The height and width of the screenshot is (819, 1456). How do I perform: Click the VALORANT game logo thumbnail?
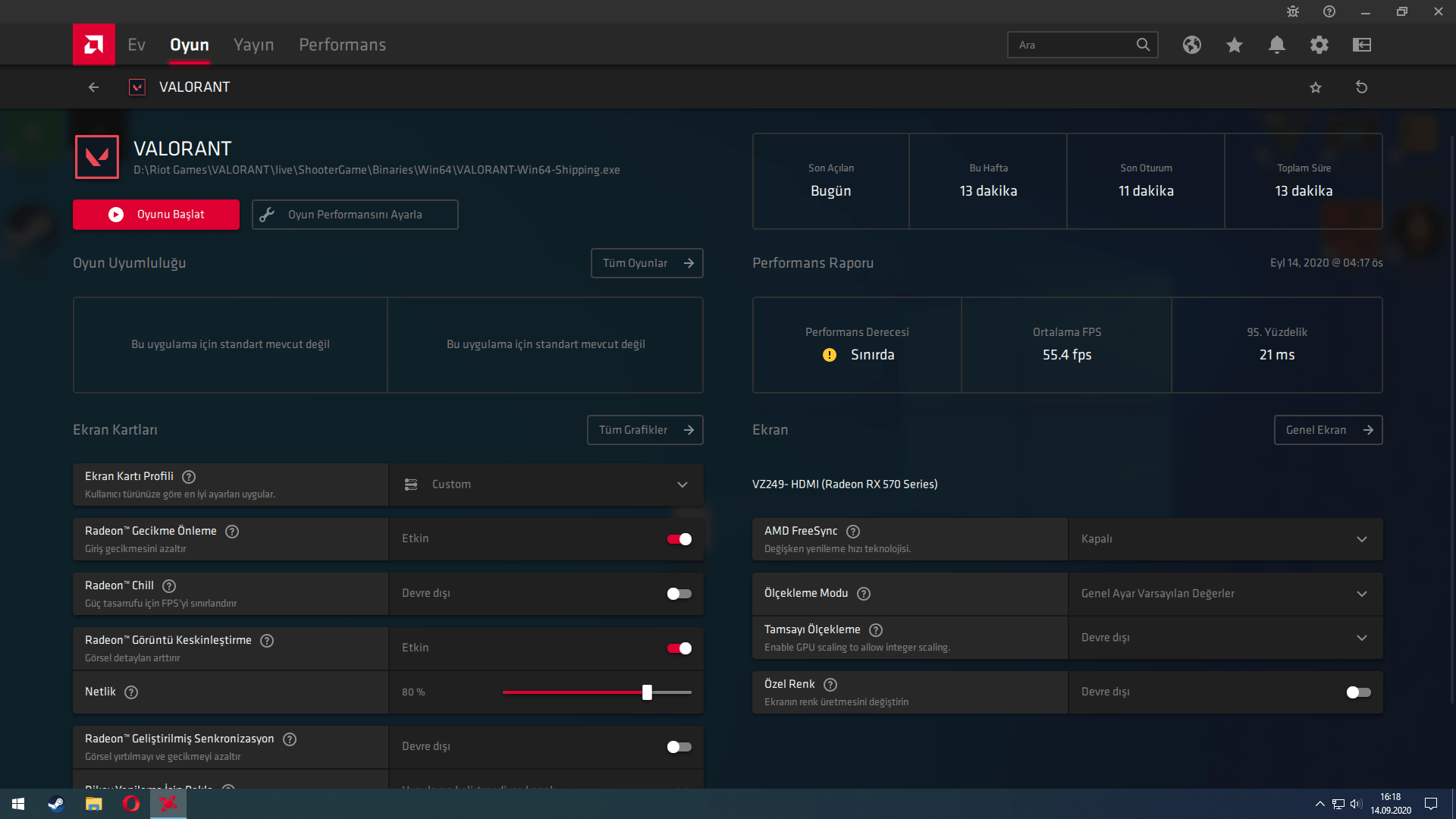click(97, 157)
